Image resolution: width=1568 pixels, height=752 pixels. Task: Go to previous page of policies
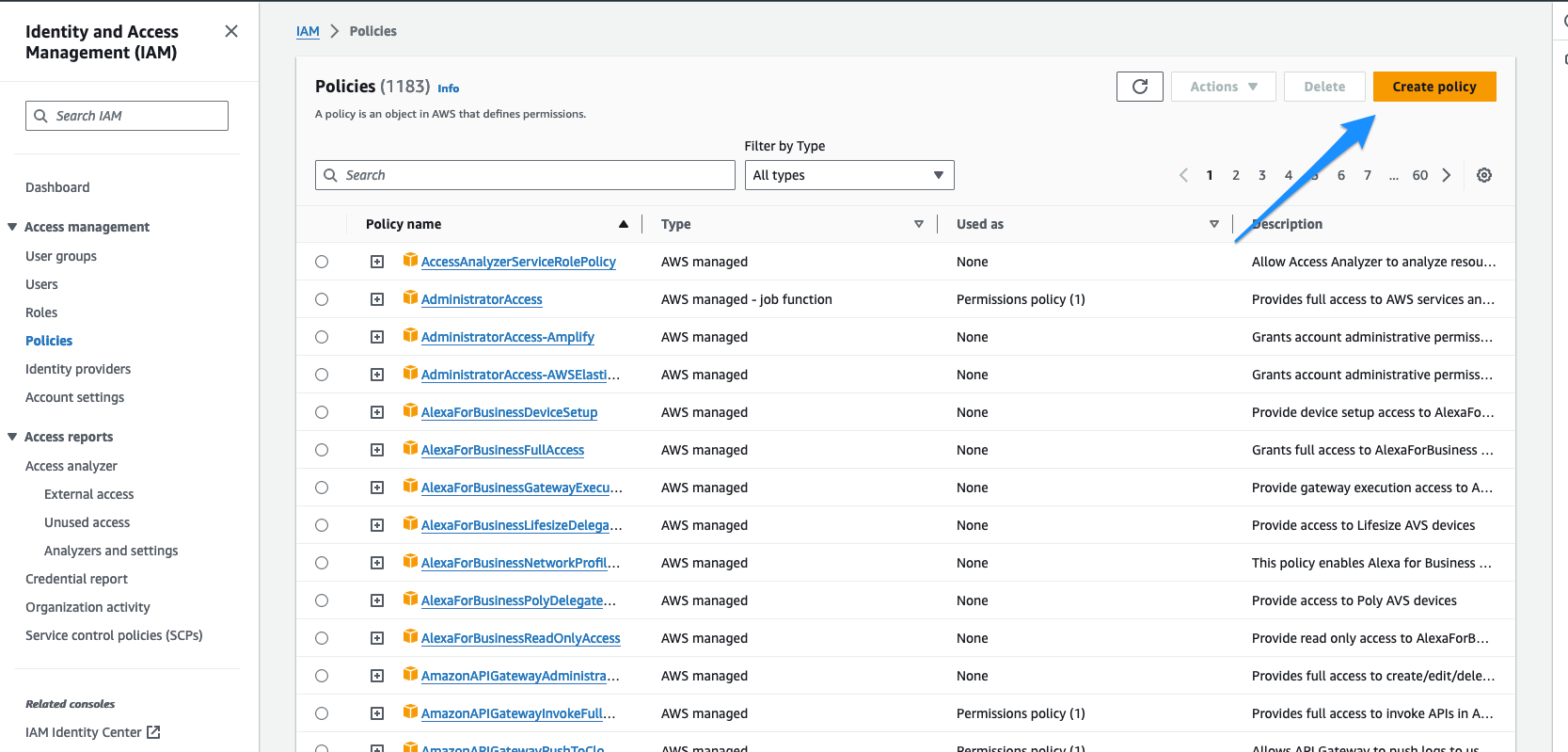click(x=1183, y=175)
